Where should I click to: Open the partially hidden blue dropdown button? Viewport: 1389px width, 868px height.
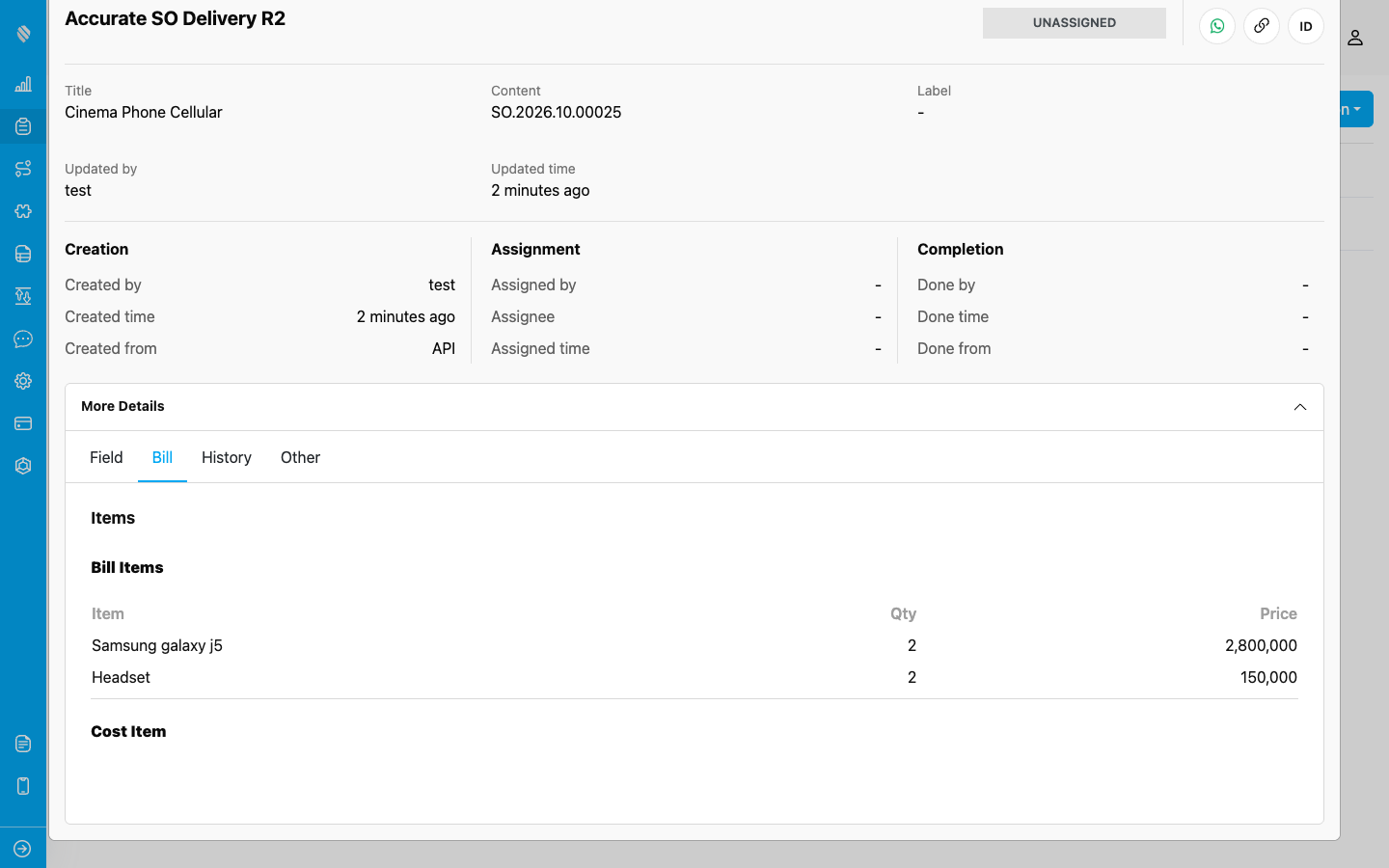click(1356, 109)
